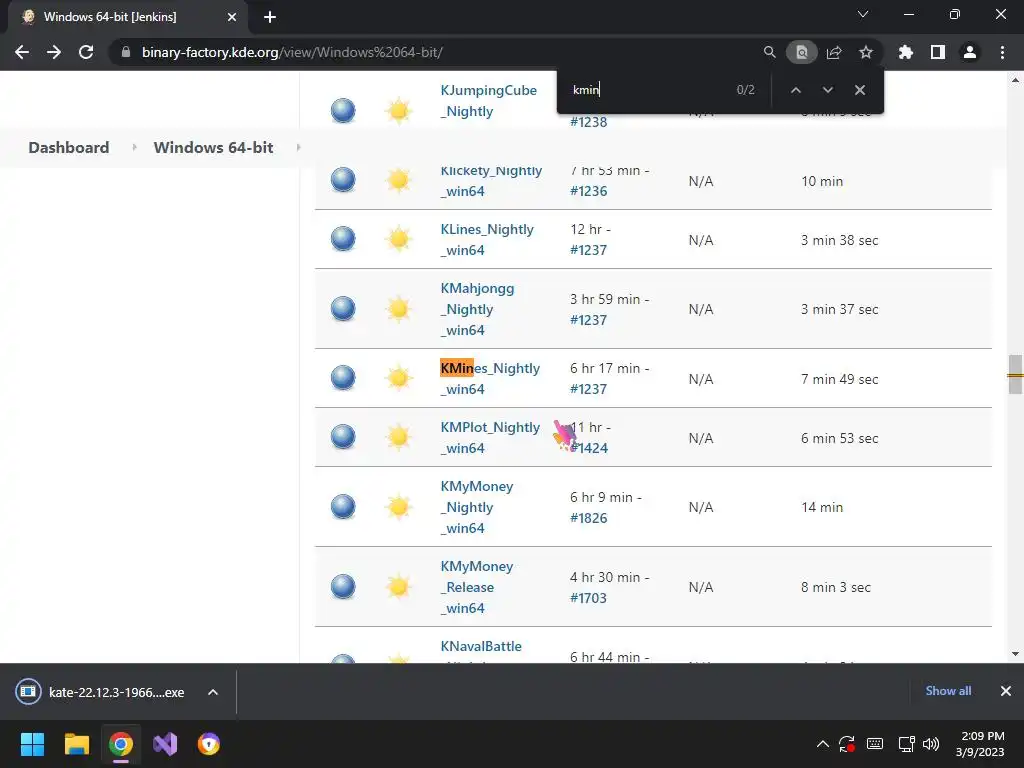The height and width of the screenshot is (768, 1024).
Task: Open the KMPlot_Nightly_win64 job
Action: pos(490,438)
